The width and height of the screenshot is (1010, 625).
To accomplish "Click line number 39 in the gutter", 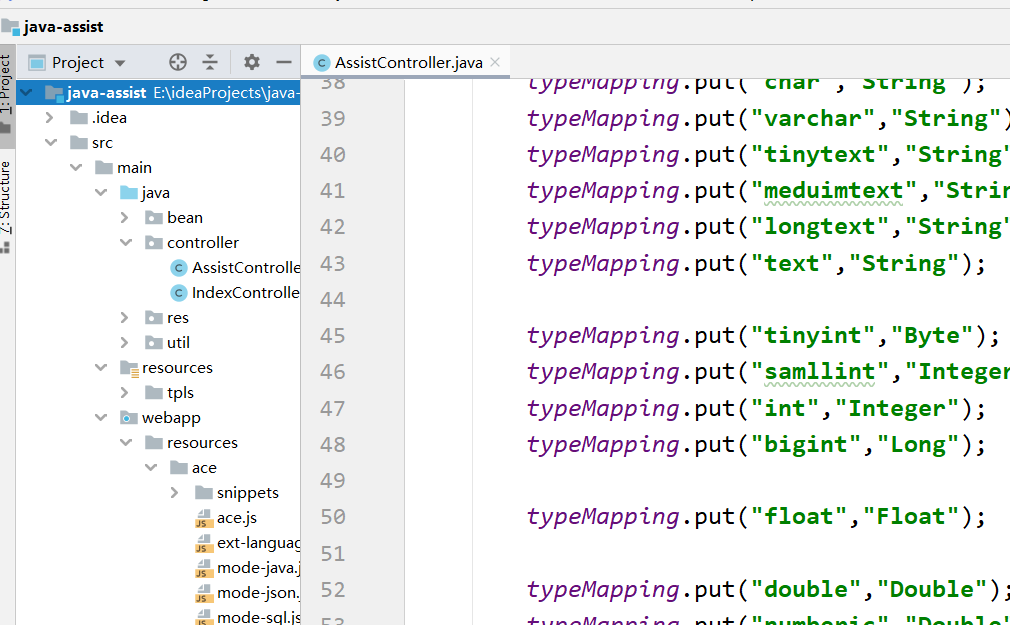I will coord(333,118).
